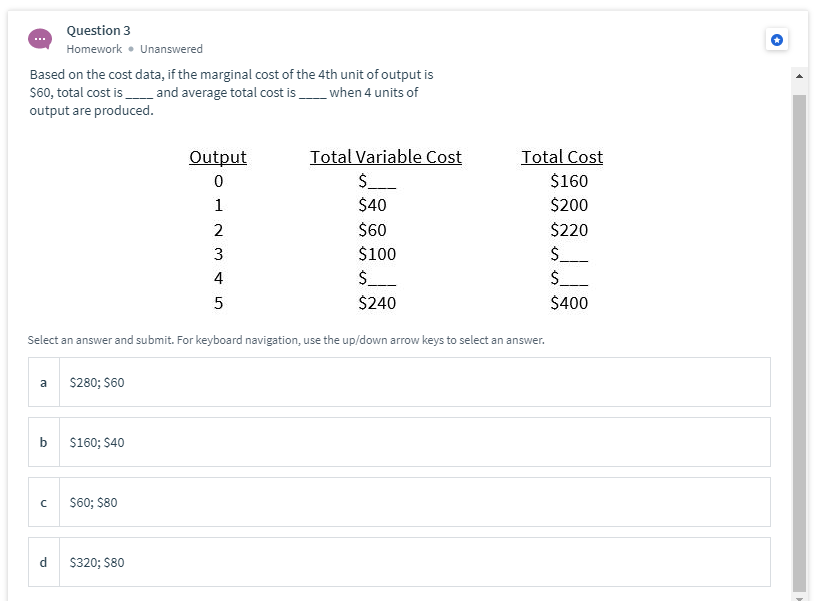Click the Total Cost column header
Screen dimensions: 815x601
point(562,157)
